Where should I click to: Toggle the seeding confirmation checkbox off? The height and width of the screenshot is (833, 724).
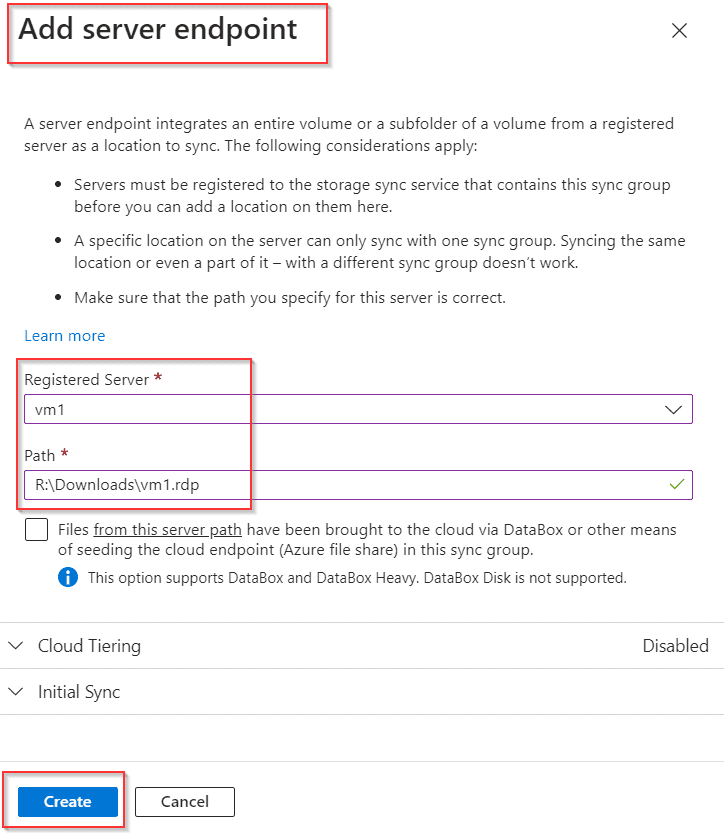pyautogui.click(x=36, y=529)
